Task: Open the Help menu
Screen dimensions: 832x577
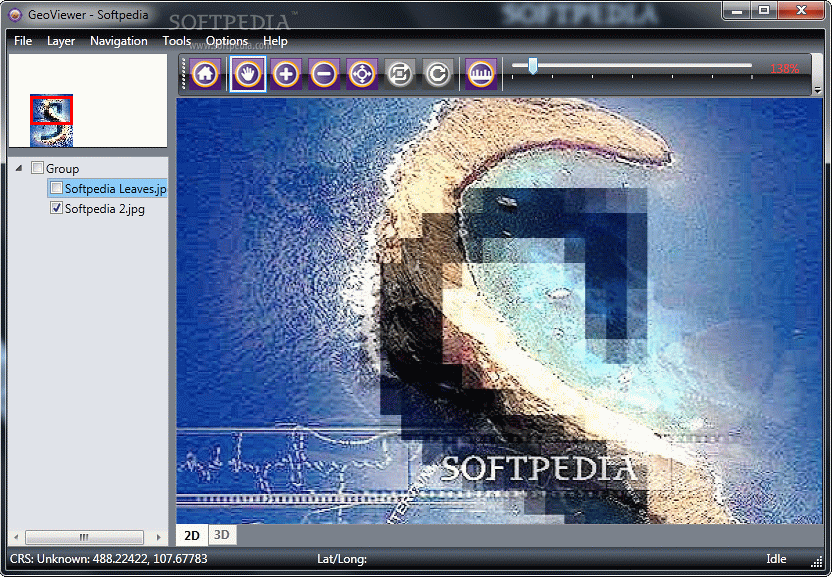Action: point(275,41)
